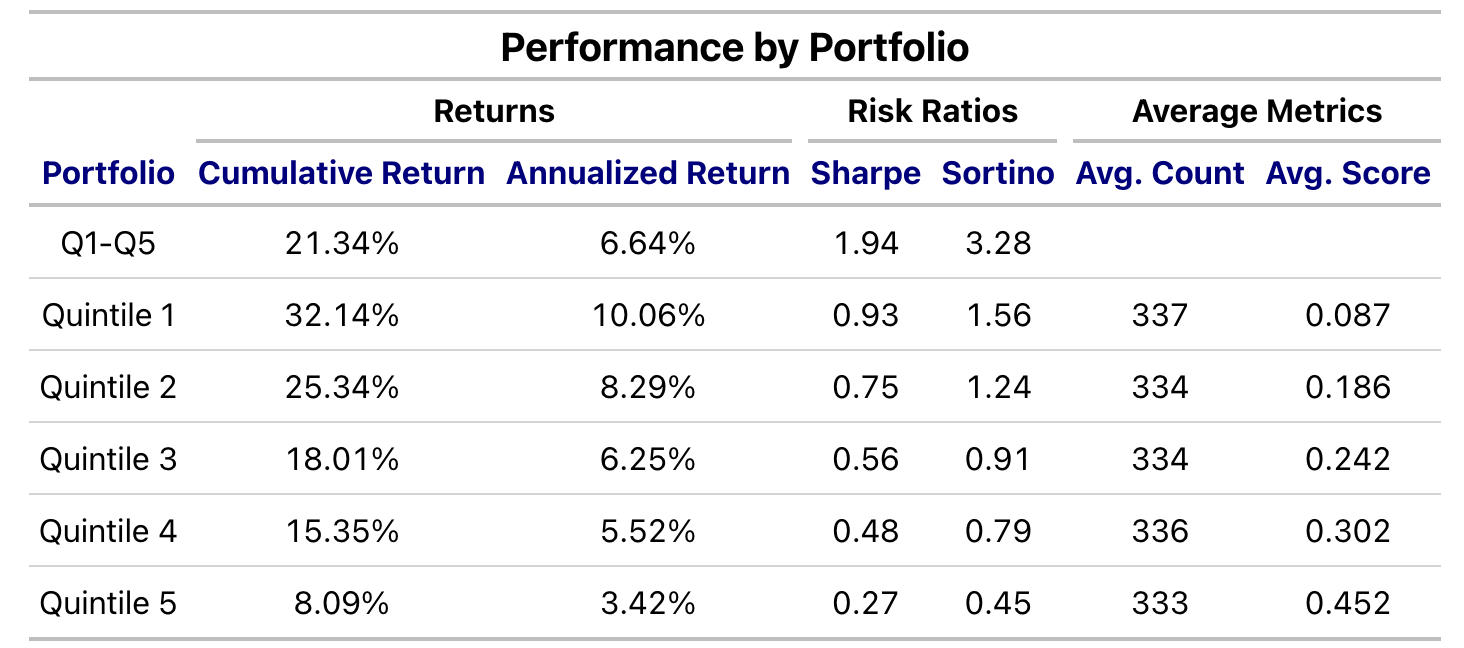Select the 21.34% cumulative return cell
Viewport: 1464px width, 648px height.
(x=342, y=243)
